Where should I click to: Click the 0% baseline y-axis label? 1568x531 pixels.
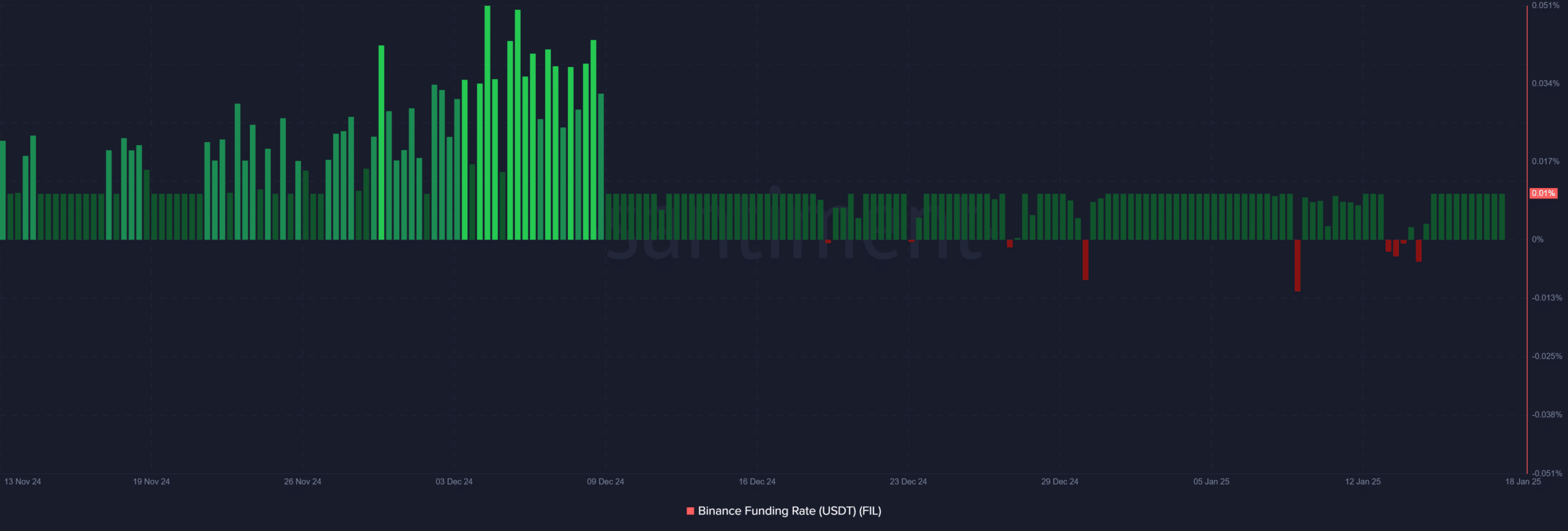pos(1537,239)
